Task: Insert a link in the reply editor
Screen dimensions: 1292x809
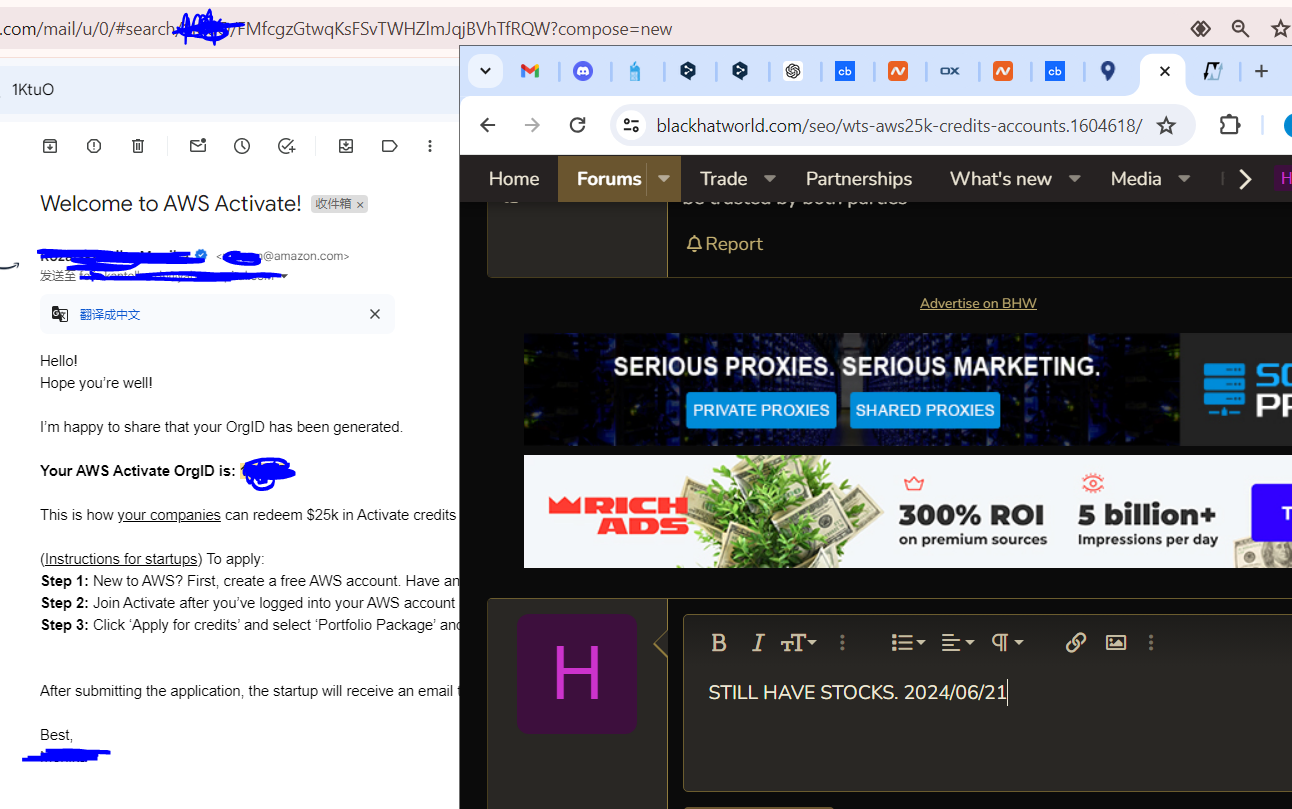Action: 1076,643
